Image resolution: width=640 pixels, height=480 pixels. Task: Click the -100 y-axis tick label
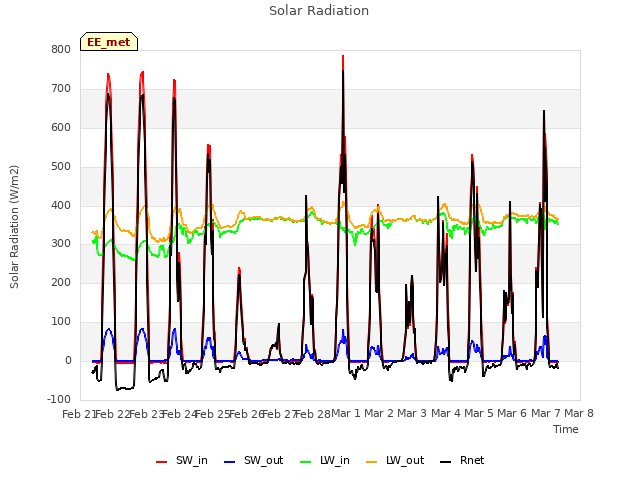[59, 399]
